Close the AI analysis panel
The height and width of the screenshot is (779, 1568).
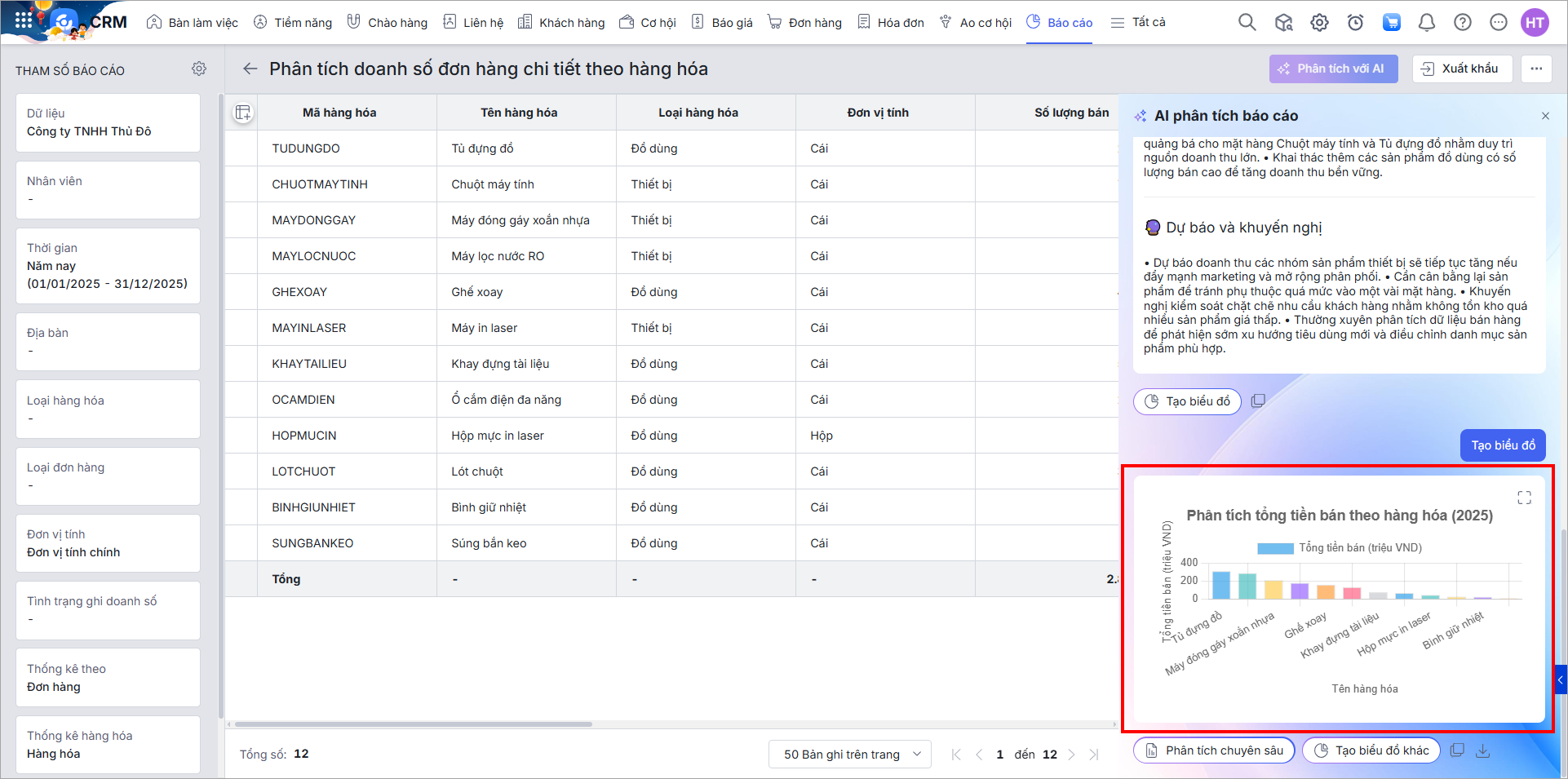1545,116
